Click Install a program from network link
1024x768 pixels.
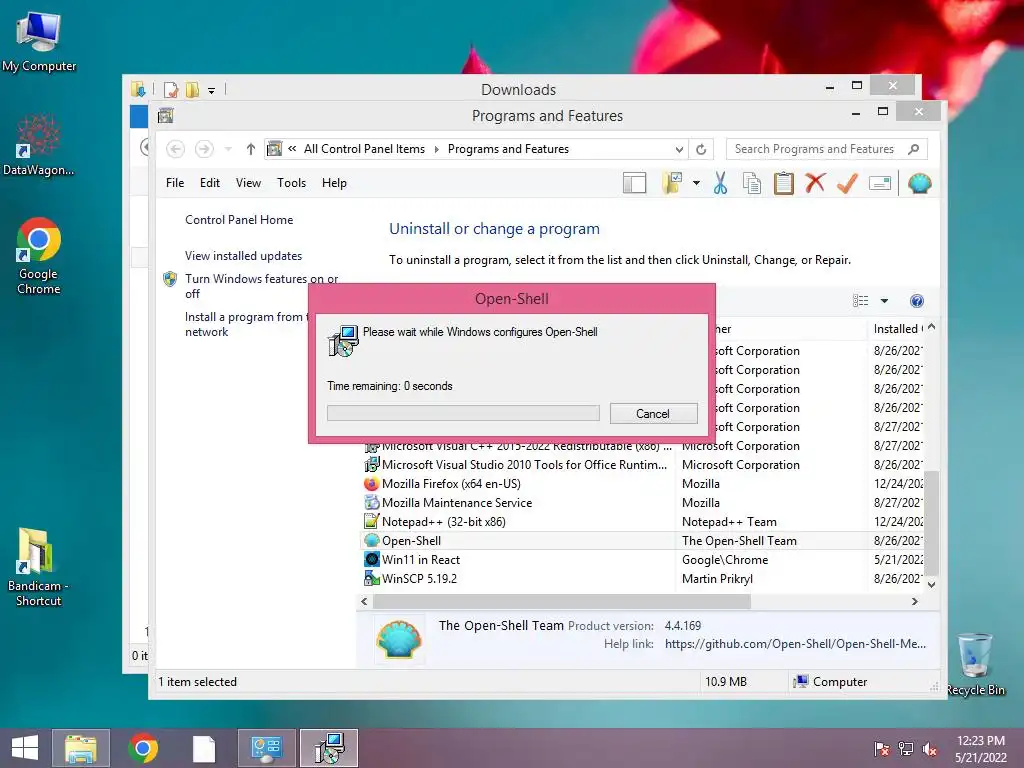(246, 324)
